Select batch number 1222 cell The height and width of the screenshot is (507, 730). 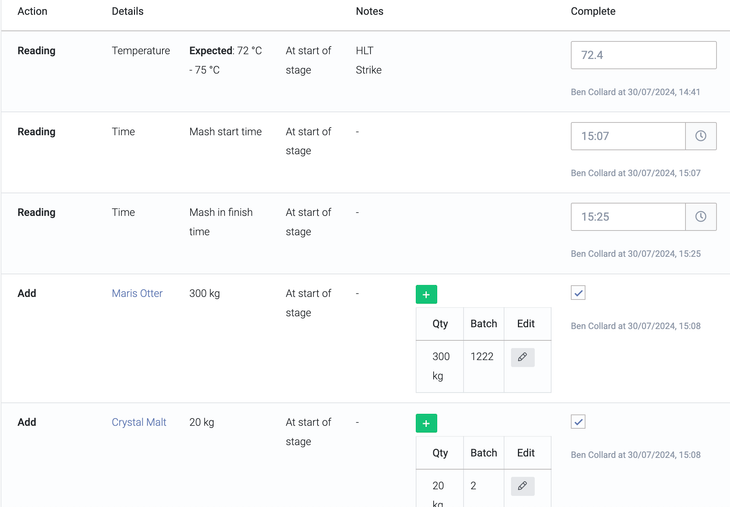pyautogui.click(x=482, y=357)
